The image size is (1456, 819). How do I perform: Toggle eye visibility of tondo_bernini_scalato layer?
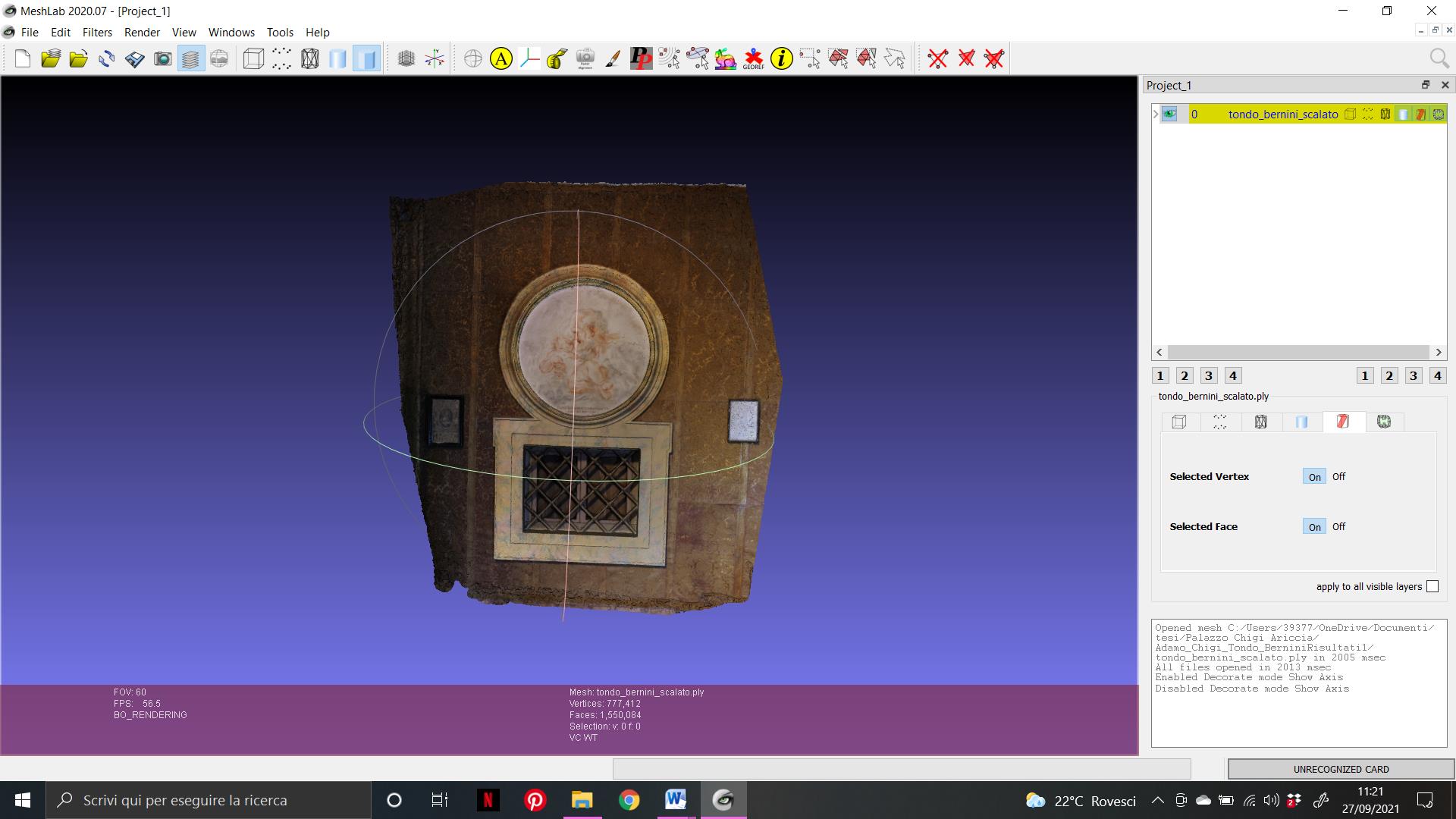click(x=1169, y=115)
